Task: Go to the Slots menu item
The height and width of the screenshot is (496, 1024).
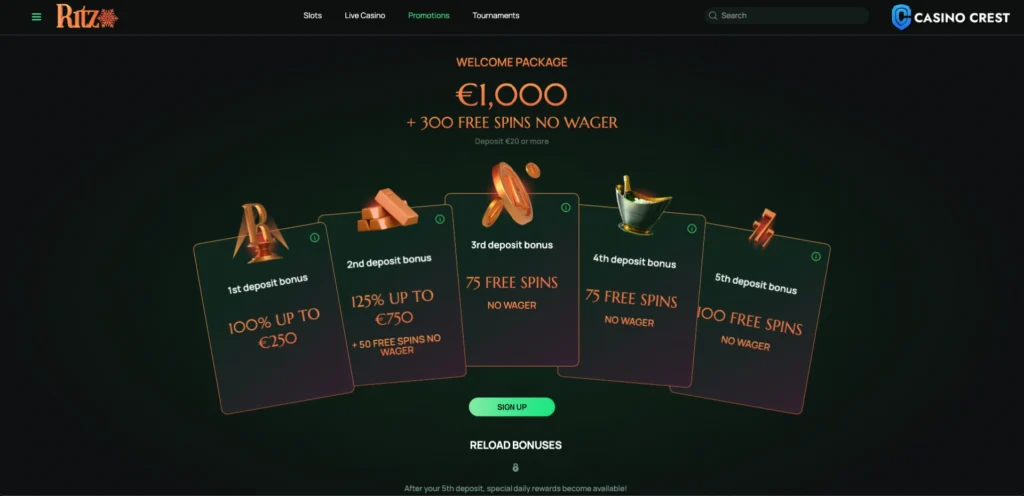Action: point(313,16)
